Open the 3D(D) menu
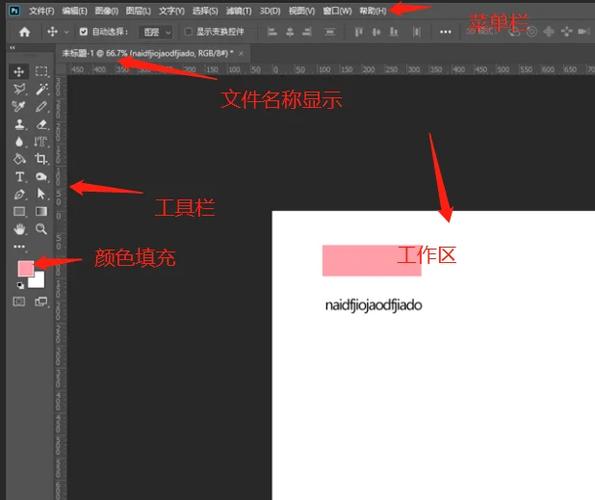The height and width of the screenshot is (500, 595). click(270, 11)
